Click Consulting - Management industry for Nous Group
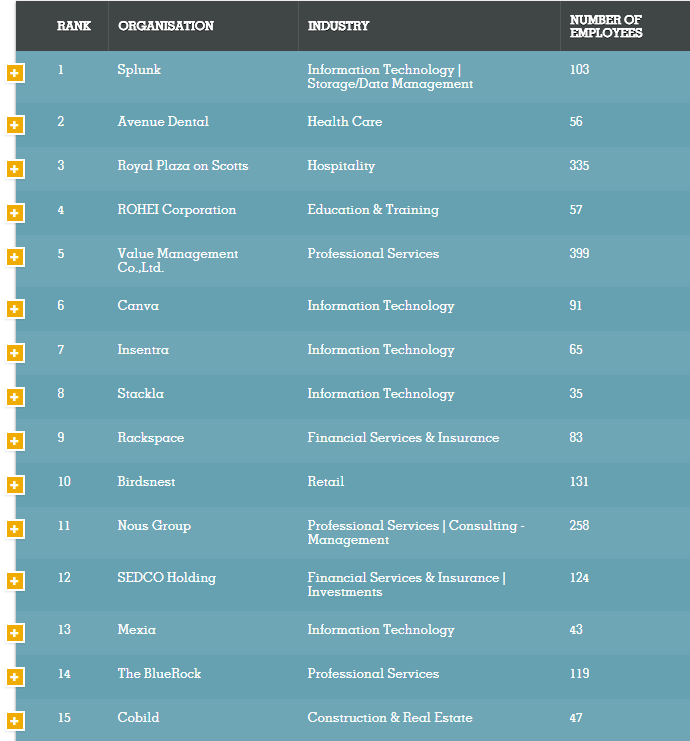 coord(416,533)
